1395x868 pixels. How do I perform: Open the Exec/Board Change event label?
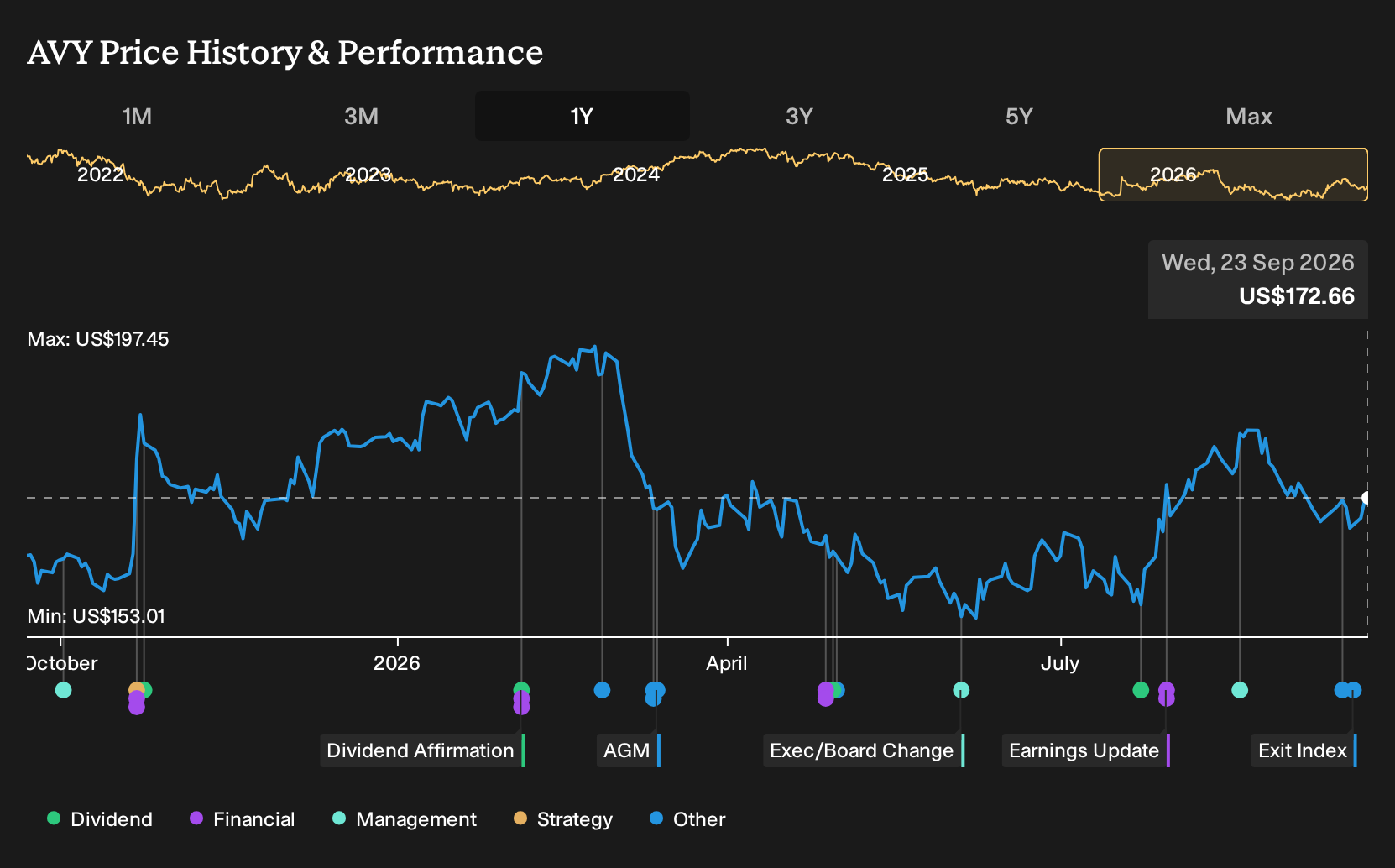(864, 750)
